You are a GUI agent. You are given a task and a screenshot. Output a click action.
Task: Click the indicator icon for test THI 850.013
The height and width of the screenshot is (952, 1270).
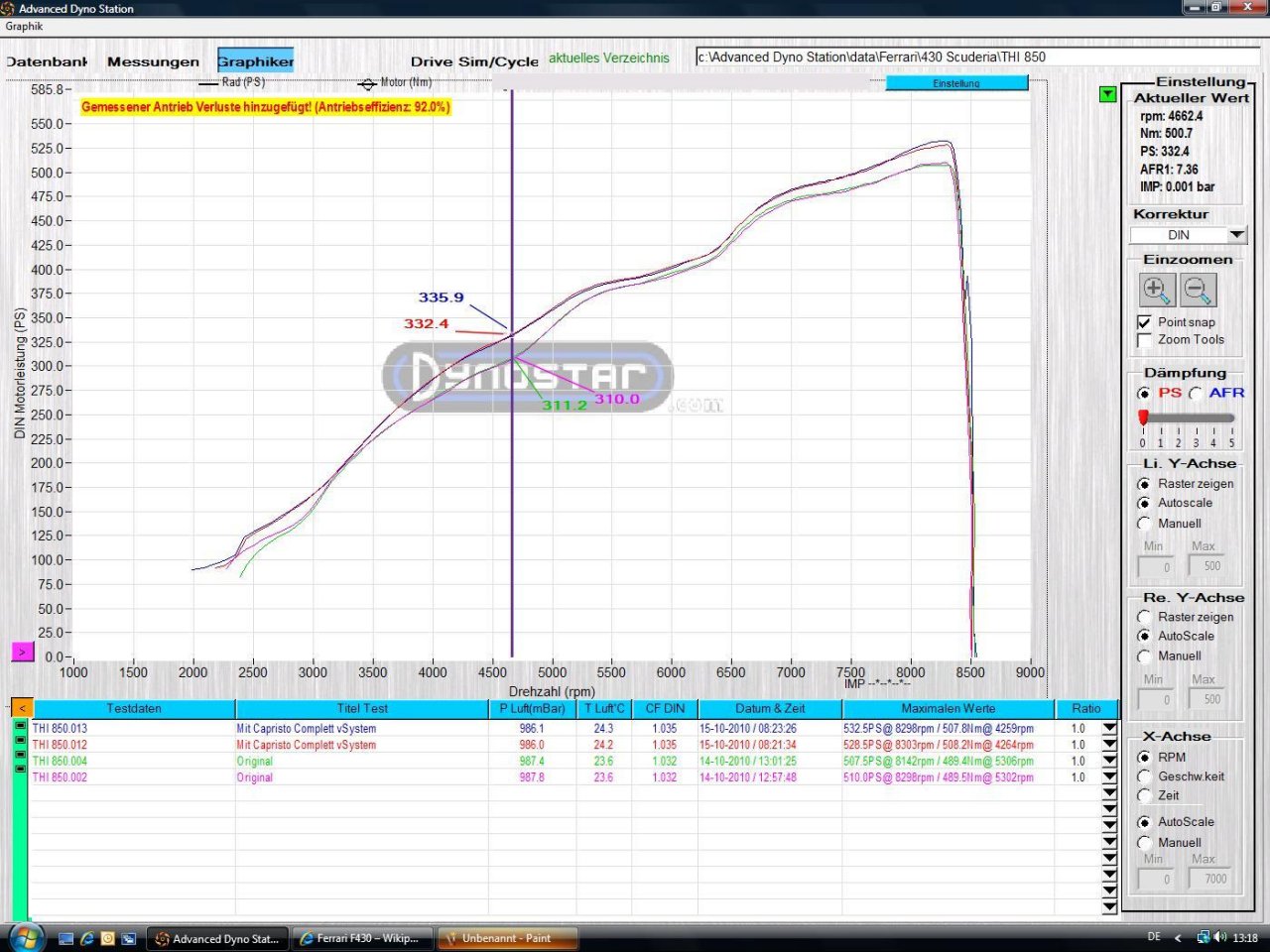pos(20,727)
